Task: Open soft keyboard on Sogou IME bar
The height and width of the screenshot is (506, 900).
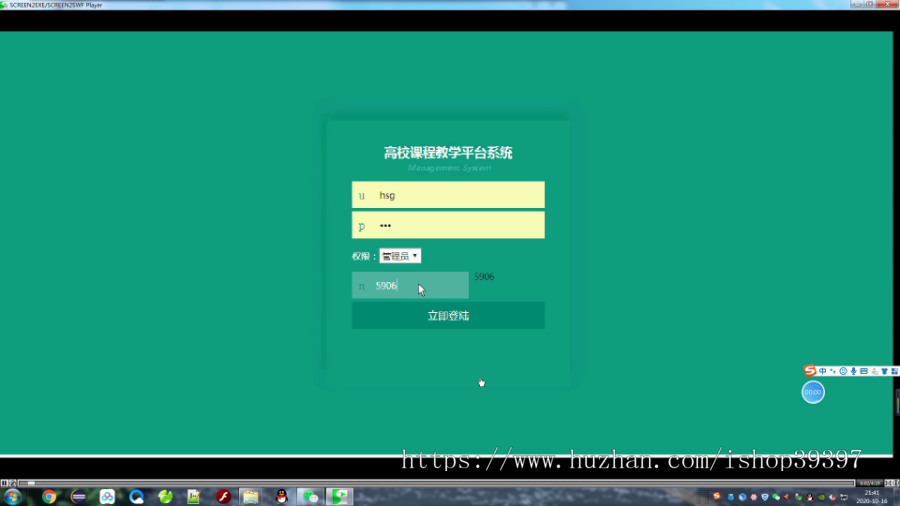Action: coord(864,371)
